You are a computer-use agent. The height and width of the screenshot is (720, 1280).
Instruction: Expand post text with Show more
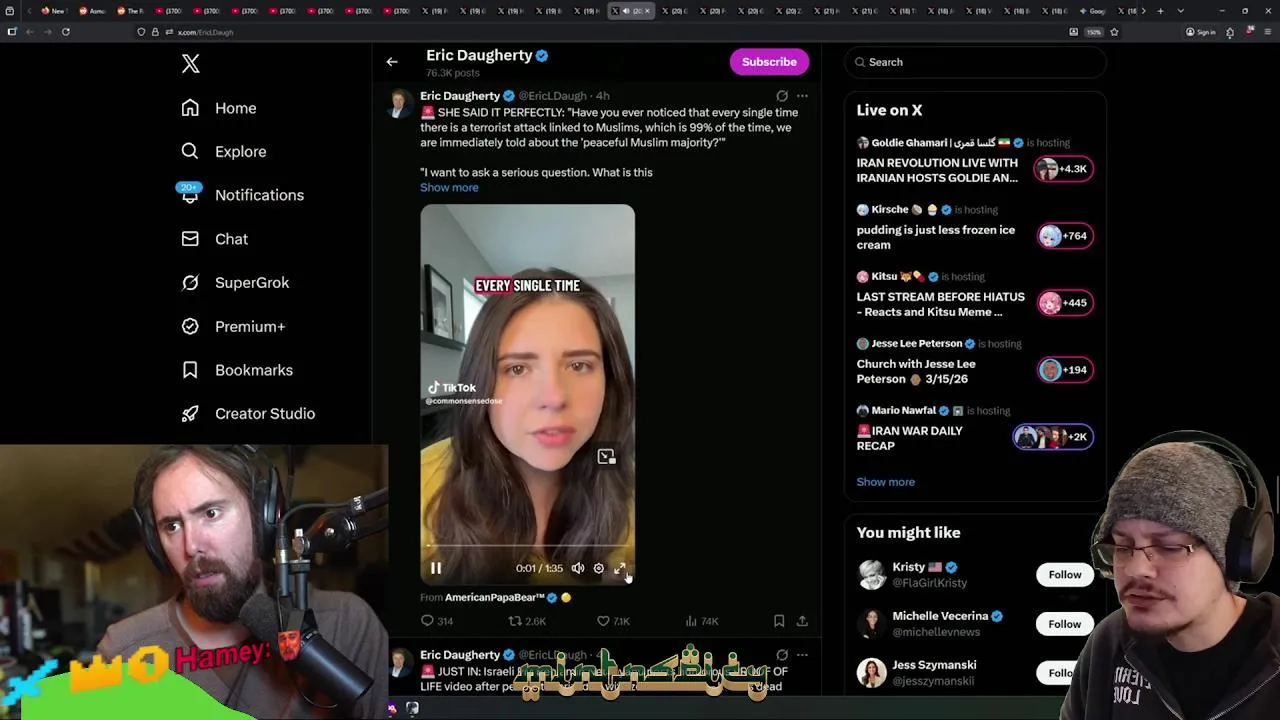coord(449,188)
